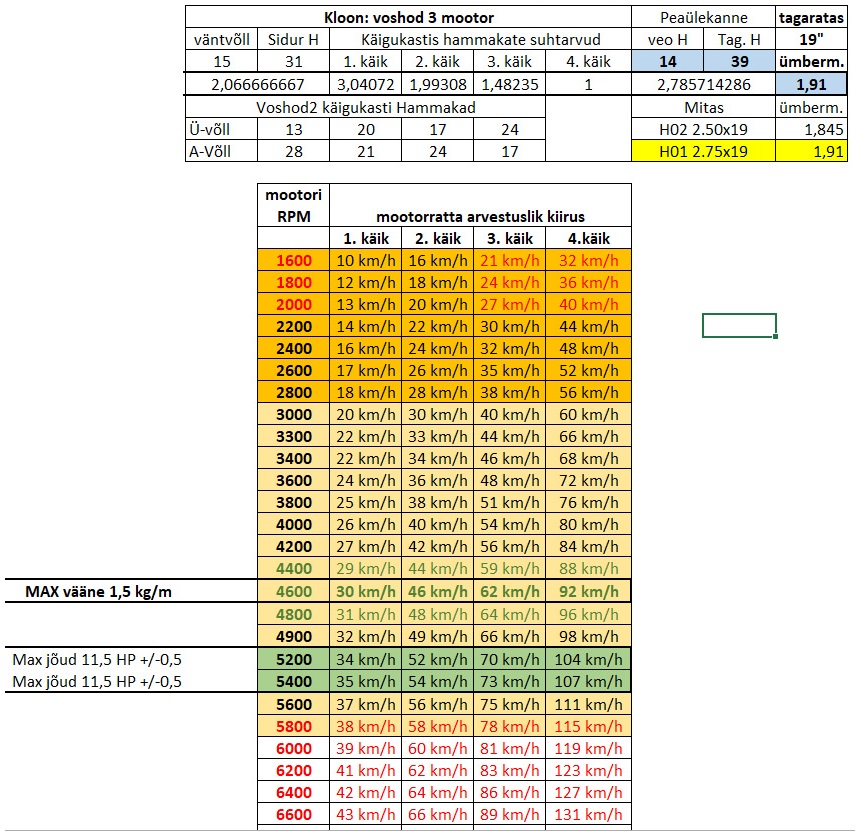Select the empty green-outlined active cell
This screenshot has width=858, height=838.
[739, 325]
